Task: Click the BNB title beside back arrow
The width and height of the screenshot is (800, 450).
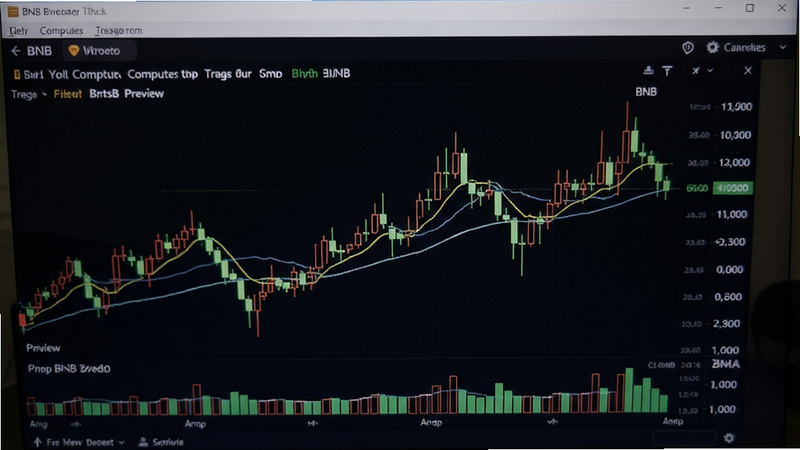Action: (x=39, y=51)
